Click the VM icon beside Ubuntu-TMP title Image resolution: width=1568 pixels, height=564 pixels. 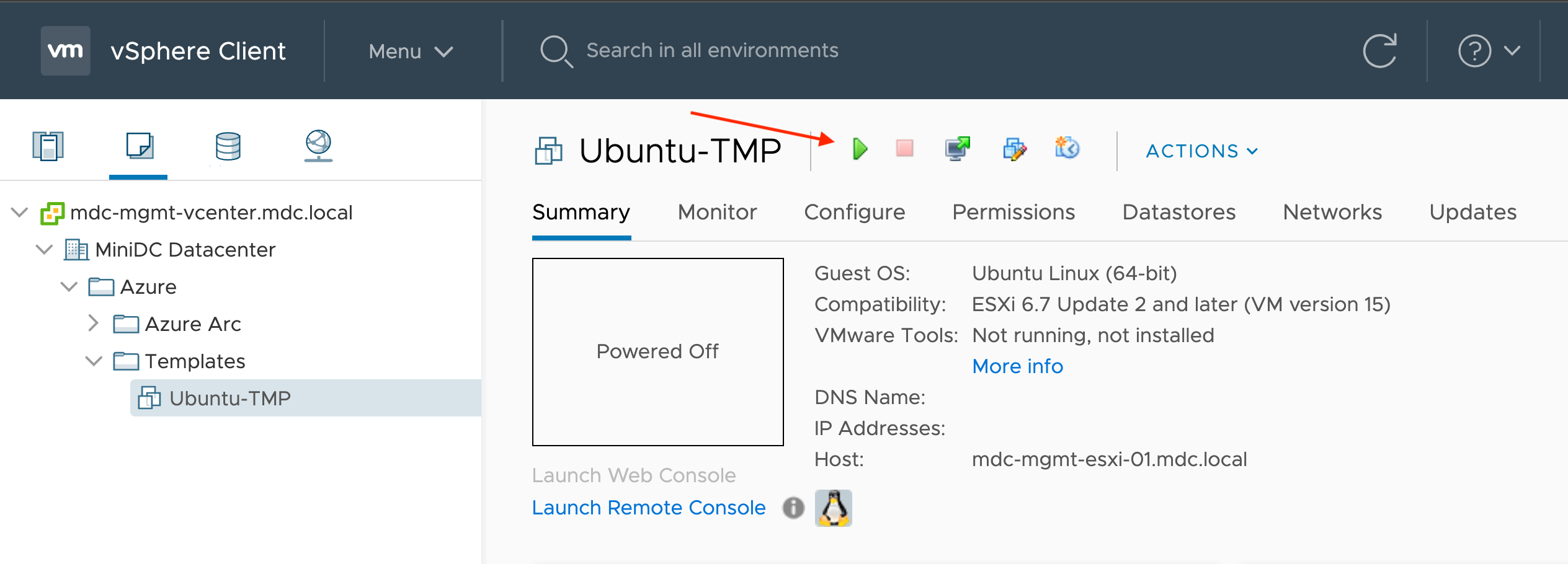click(x=548, y=151)
